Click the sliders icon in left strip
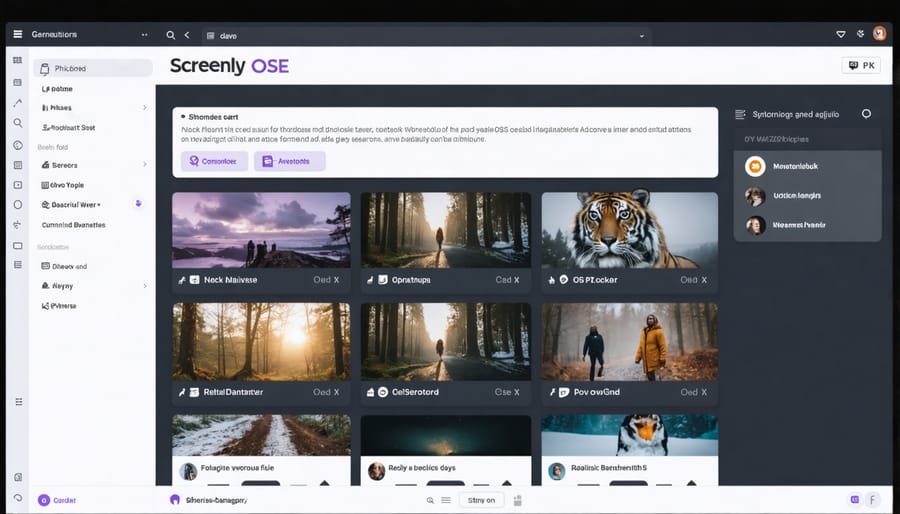The image size is (900, 514). tap(18, 224)
